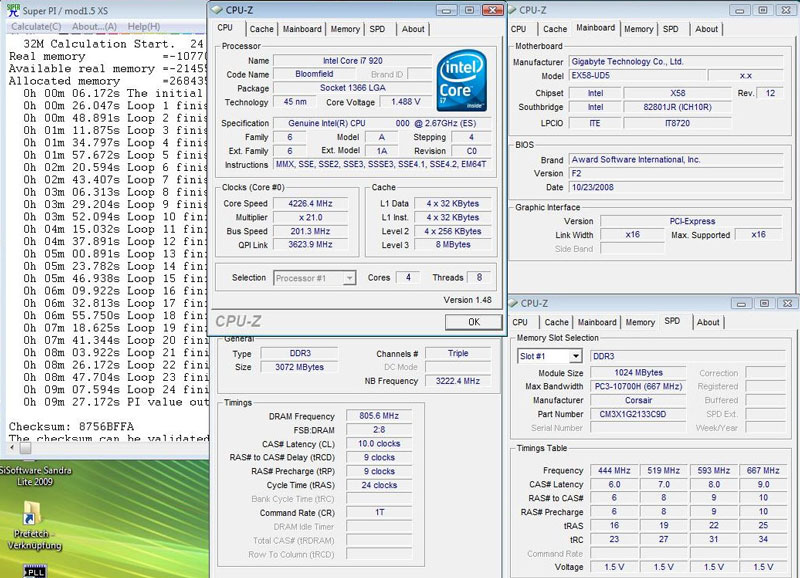The image size is (800, 578).
Task: Expand the Processor #1 selection dropdown
Action: coord(349,278)
